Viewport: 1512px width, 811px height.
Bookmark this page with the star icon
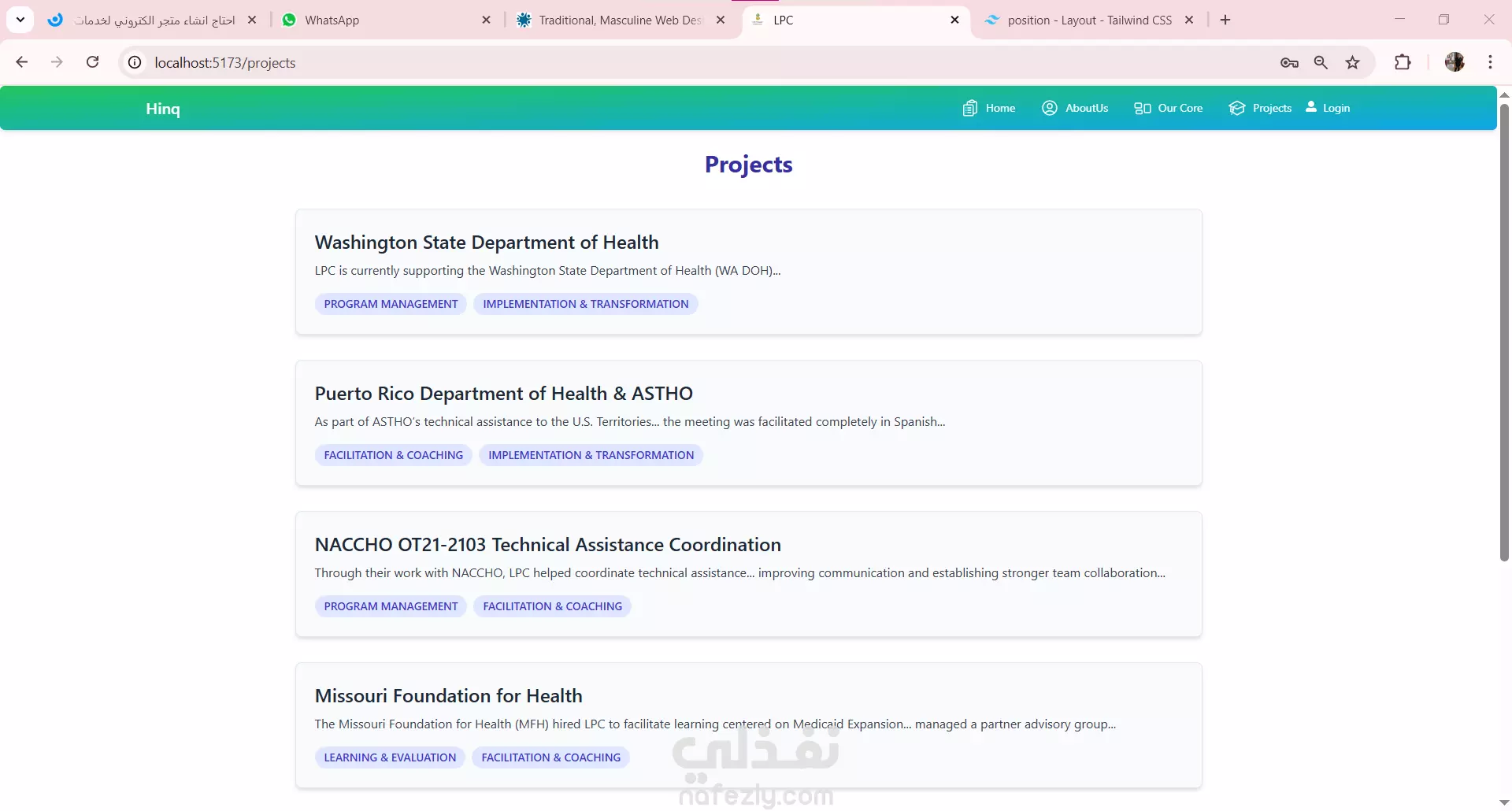pos(1353,62)
